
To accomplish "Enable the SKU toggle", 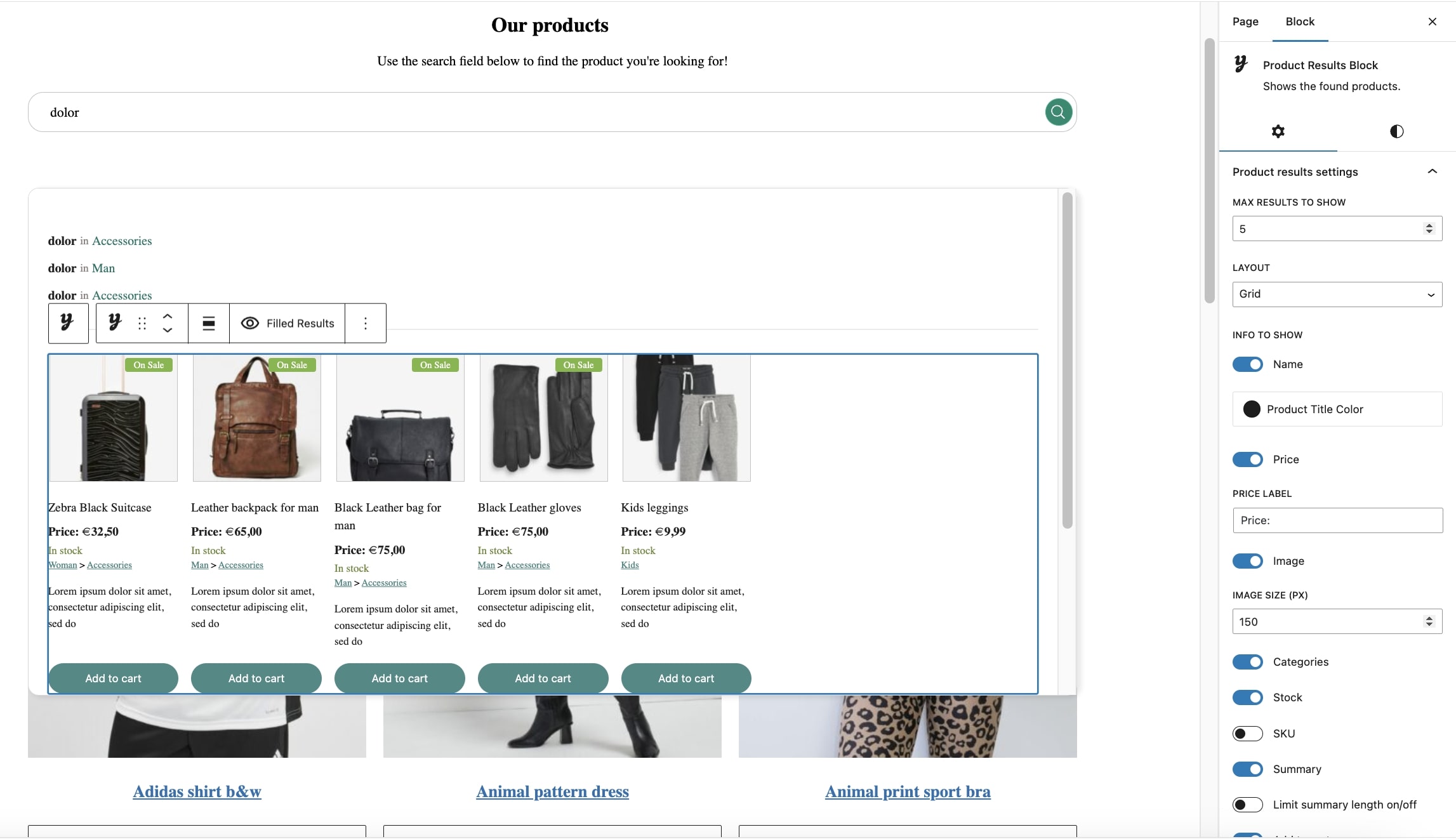I will [x=1247, y=734].
